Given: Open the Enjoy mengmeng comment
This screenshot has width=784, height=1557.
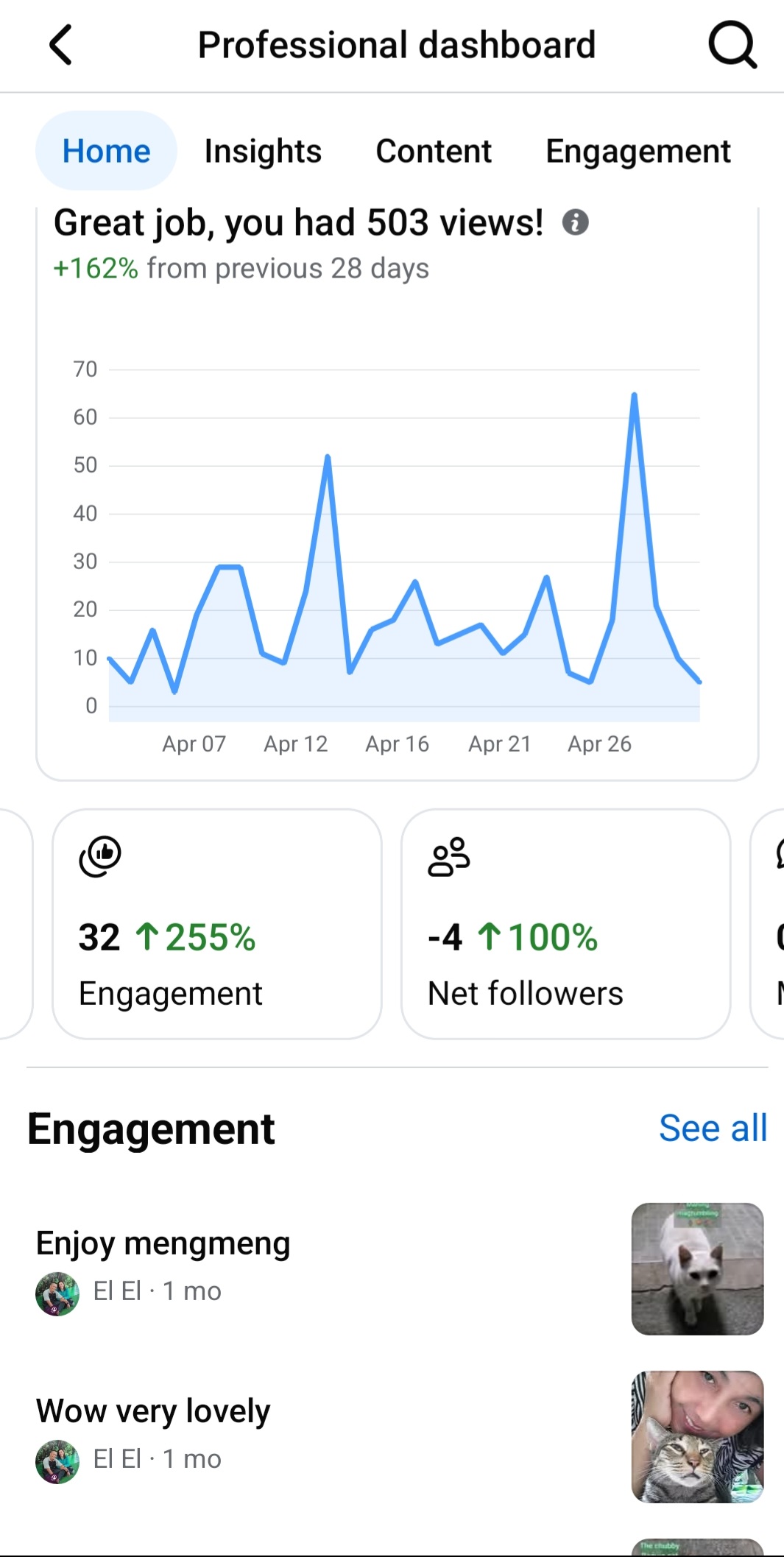Looking at the screenshot, I should [163, 1243].
